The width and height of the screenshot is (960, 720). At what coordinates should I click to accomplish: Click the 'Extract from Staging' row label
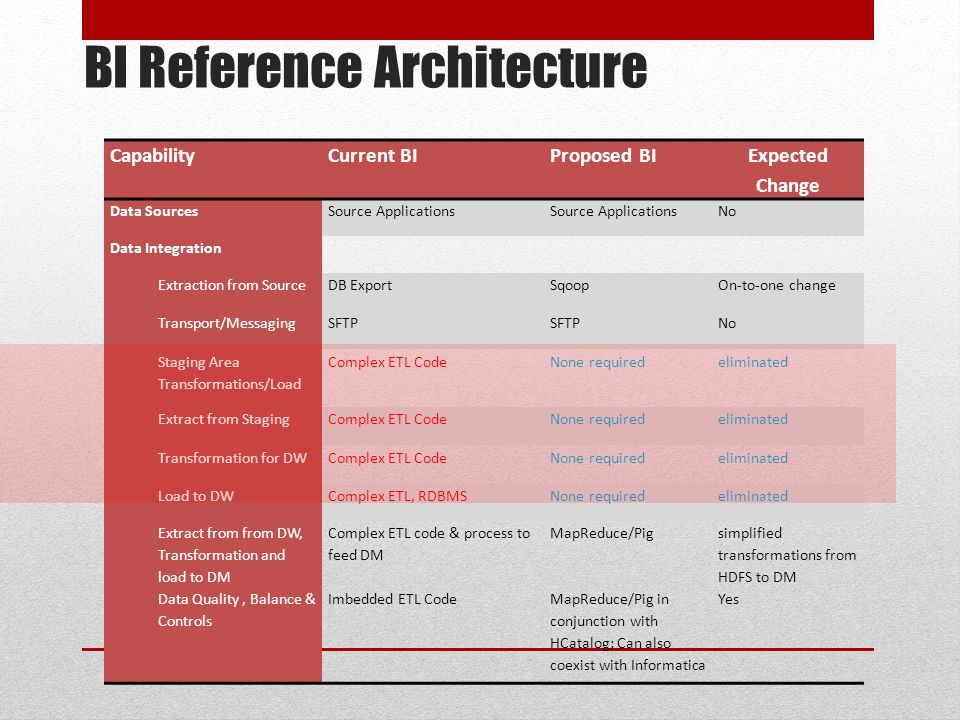tap(223, 419)
